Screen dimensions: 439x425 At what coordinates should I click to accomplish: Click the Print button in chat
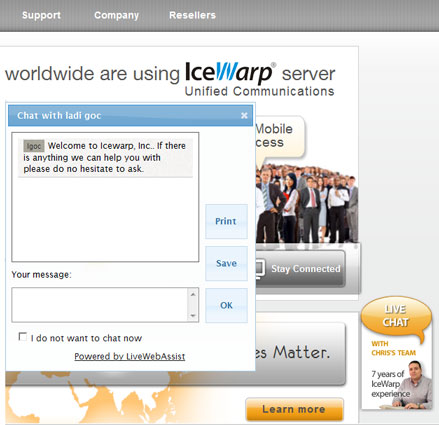tap(226, 221)
